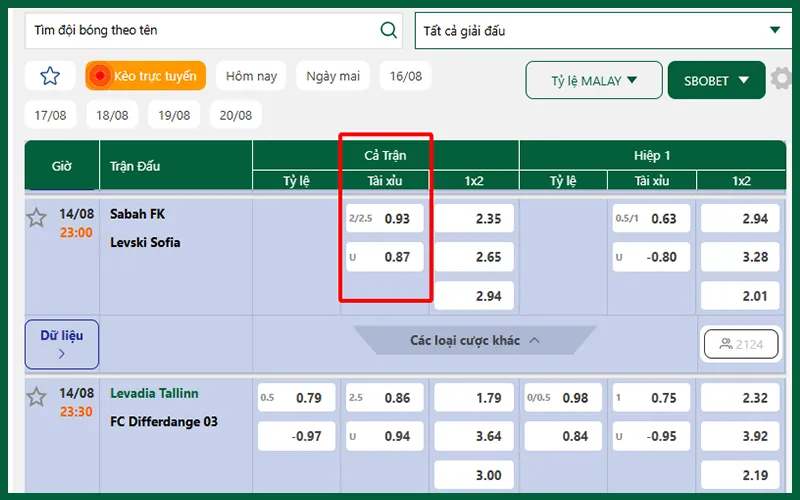The height and width of the screenshot is (500, 800).
Task: Select the 18/08 date tab
Action: click(112, 115)
